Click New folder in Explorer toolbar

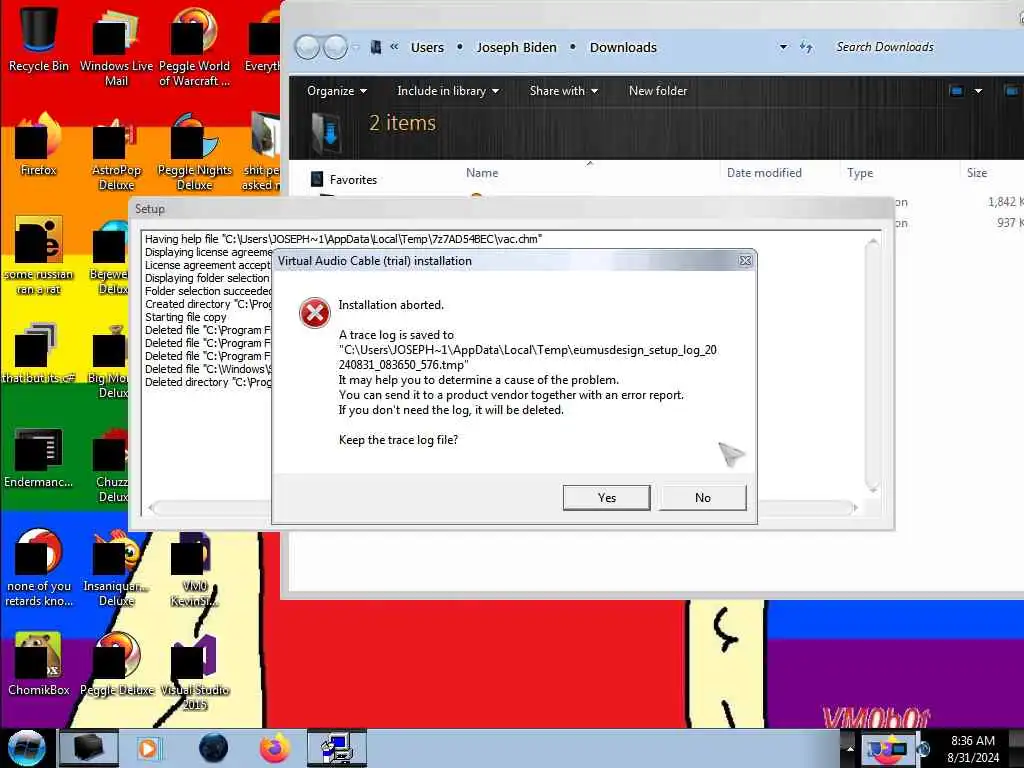[658, 91]
